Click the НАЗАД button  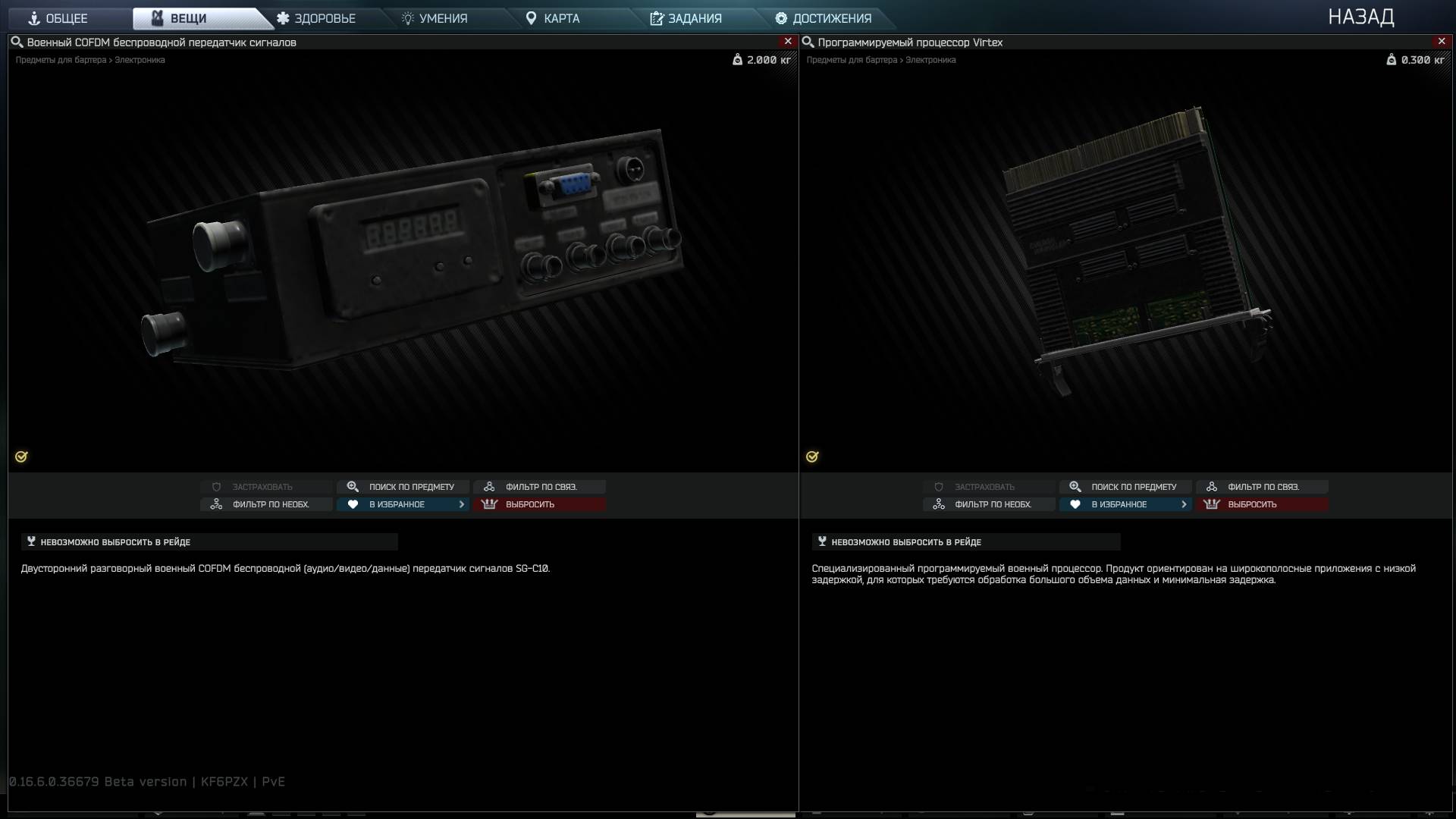click(1360, 17)
